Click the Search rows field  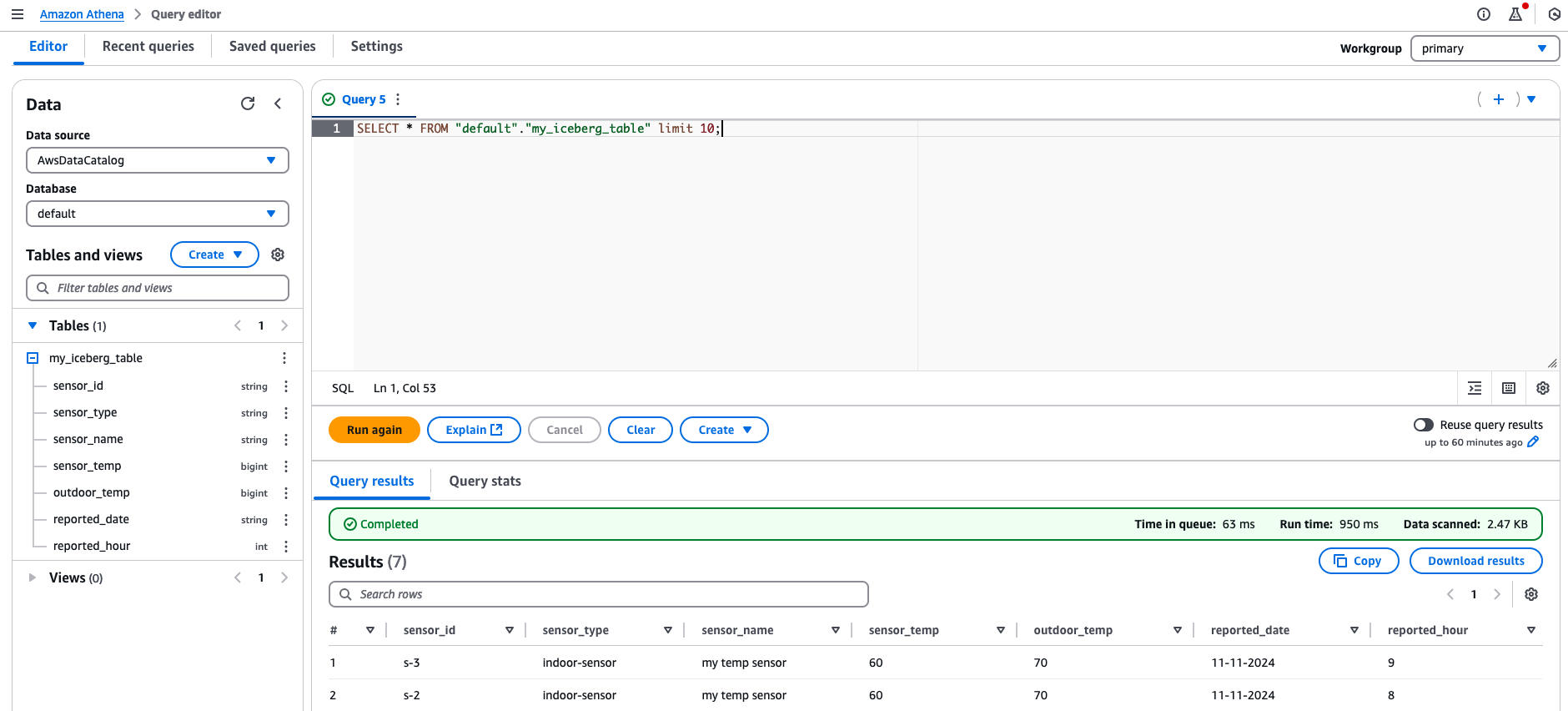pyautogui.click(x=599, y=594)
